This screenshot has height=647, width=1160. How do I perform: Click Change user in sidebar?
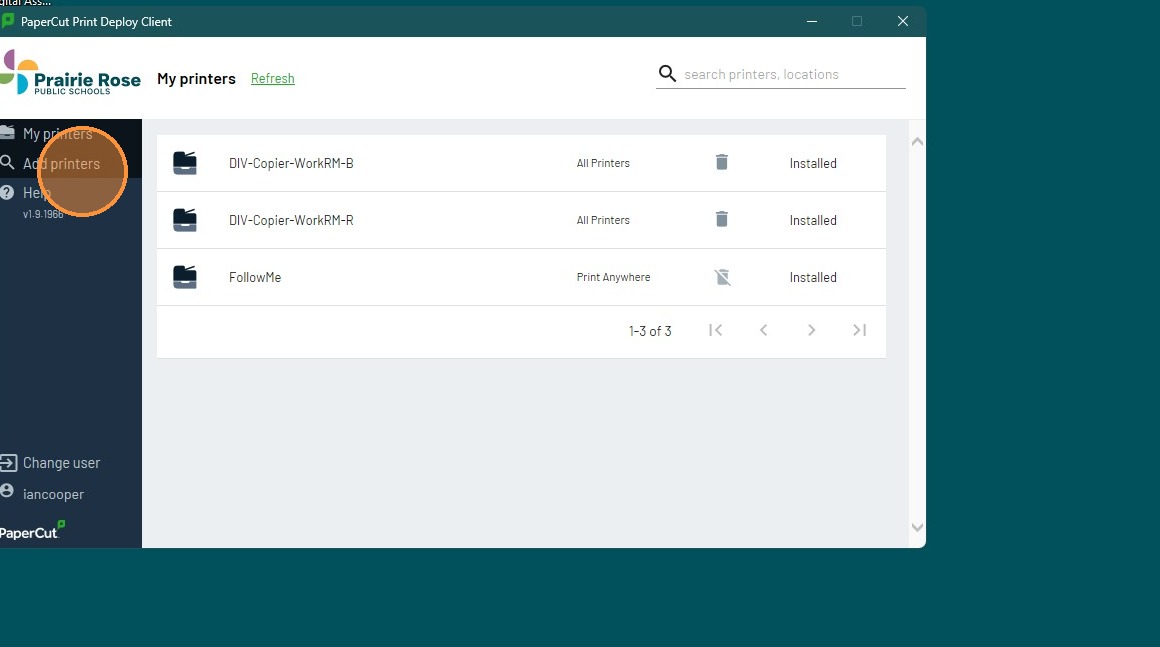61,463
